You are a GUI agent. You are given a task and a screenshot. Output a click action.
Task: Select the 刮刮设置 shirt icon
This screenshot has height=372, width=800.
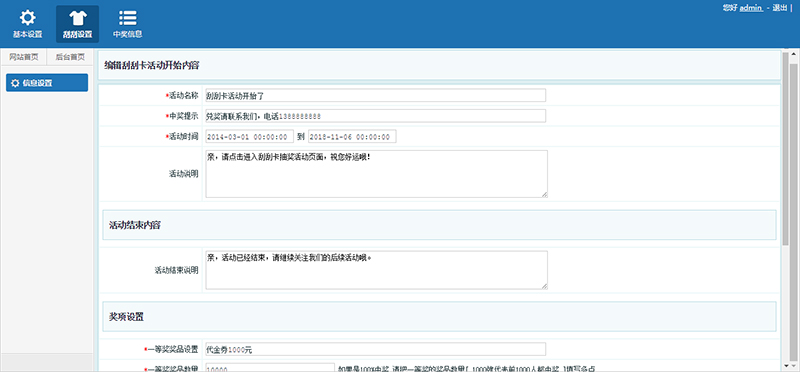78,18
